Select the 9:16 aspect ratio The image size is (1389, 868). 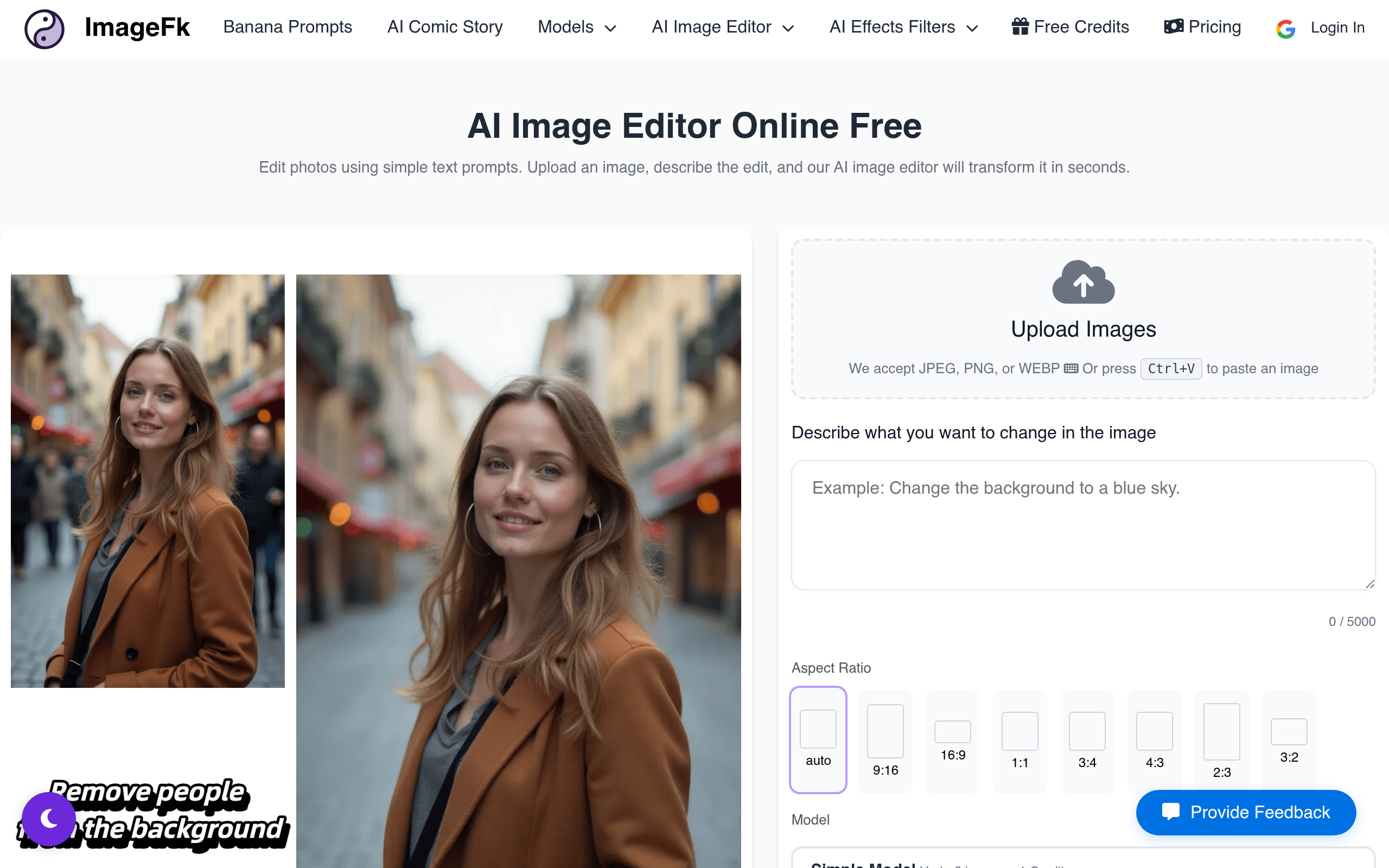(885, 741)
